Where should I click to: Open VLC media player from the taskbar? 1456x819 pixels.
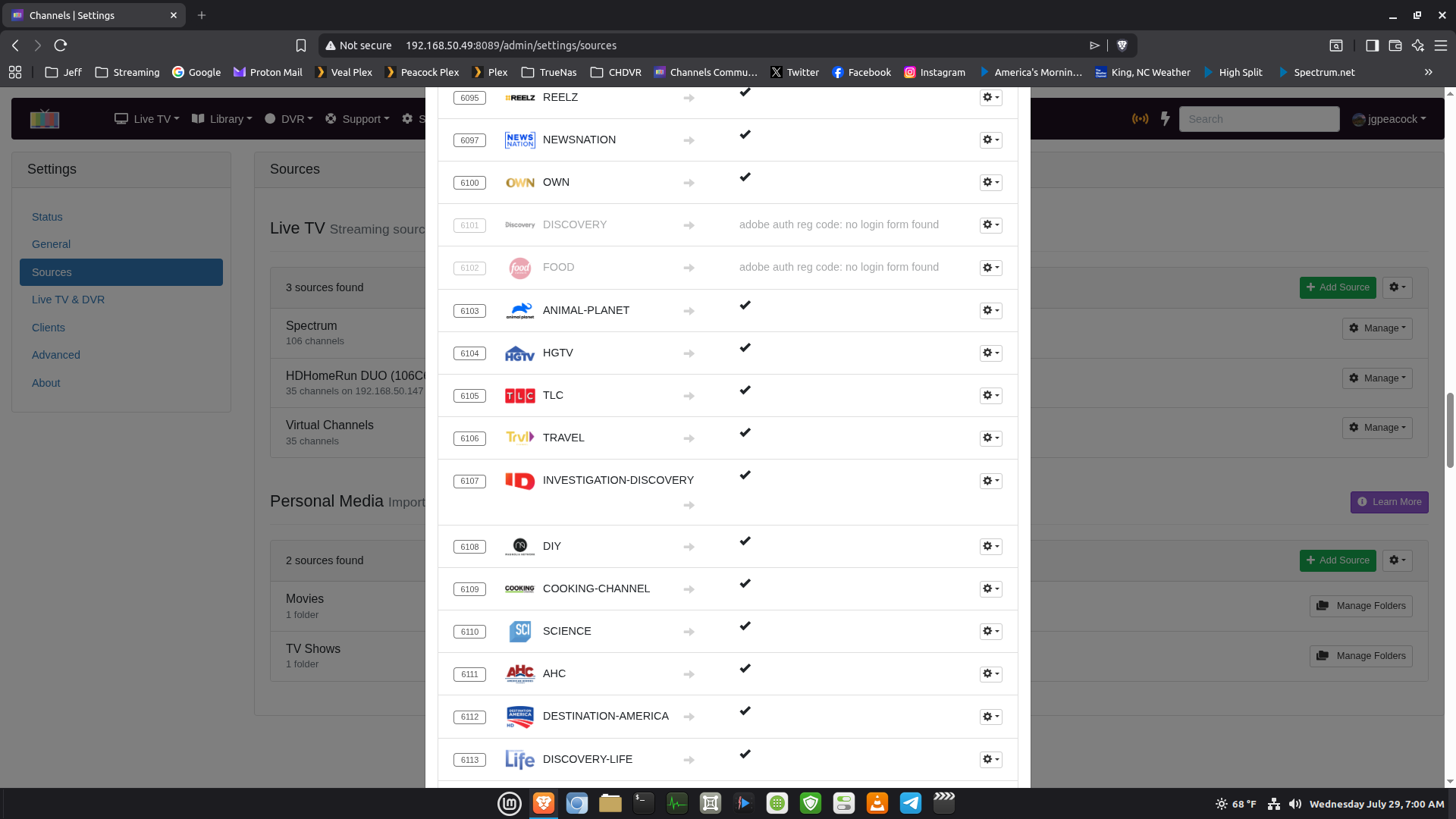[x=877, y=803]
